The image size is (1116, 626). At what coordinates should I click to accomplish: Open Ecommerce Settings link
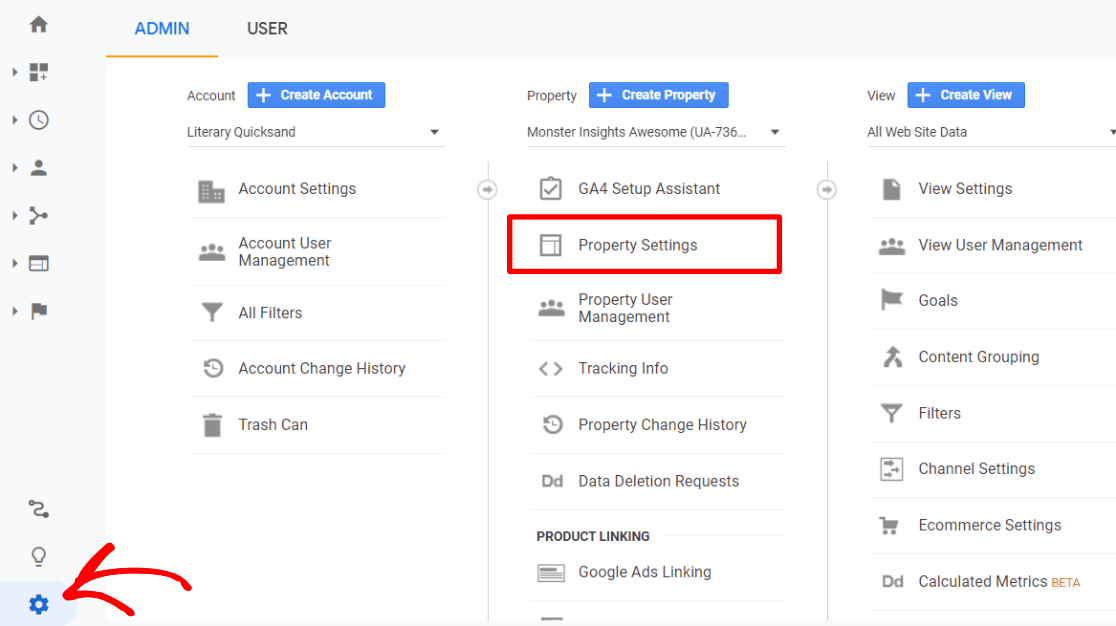pos(989,525)
